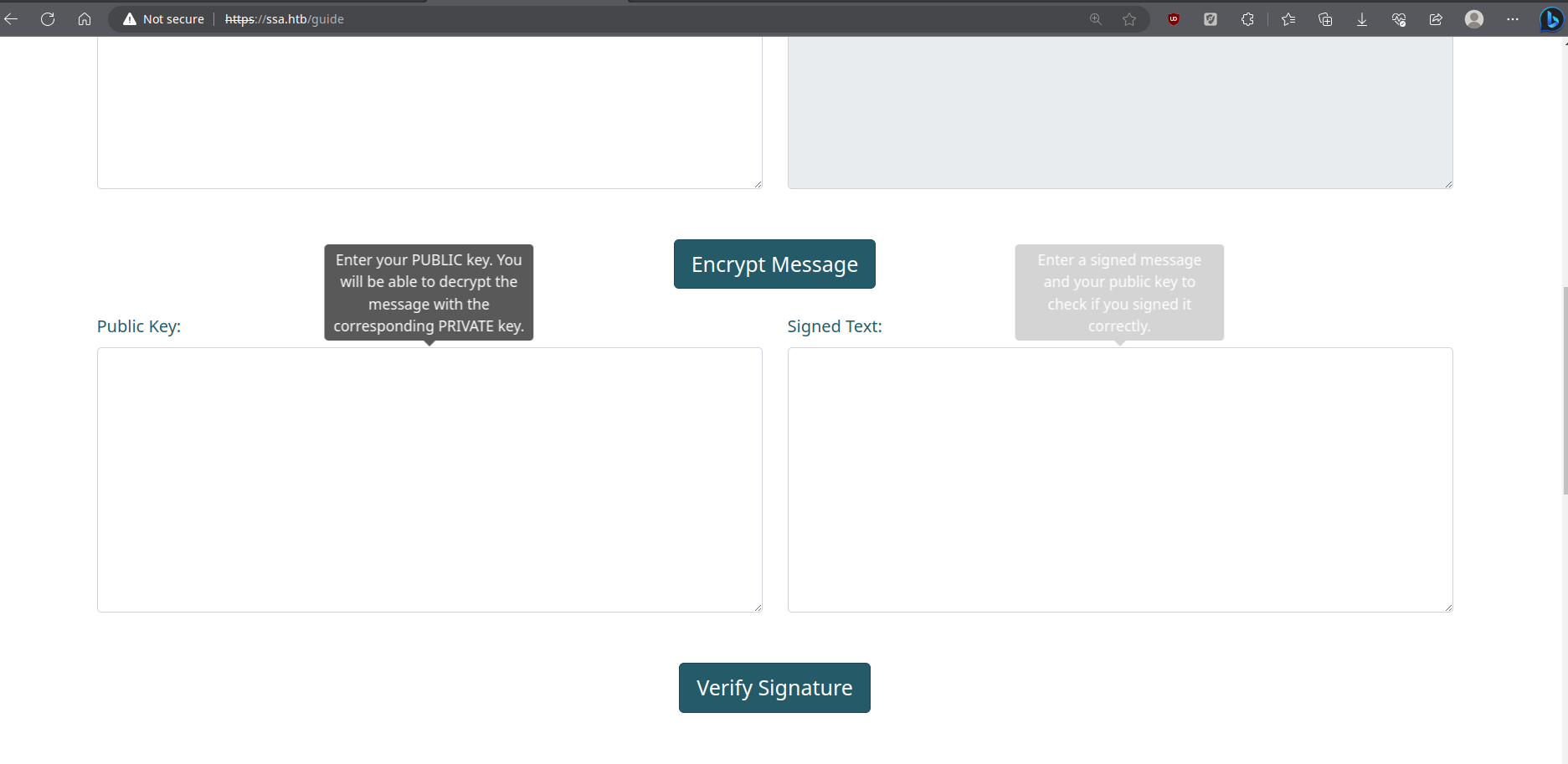Open the Bing Copilot sidebar
The width and height of the screenshot is (1568, 764).
[1551, 19]
